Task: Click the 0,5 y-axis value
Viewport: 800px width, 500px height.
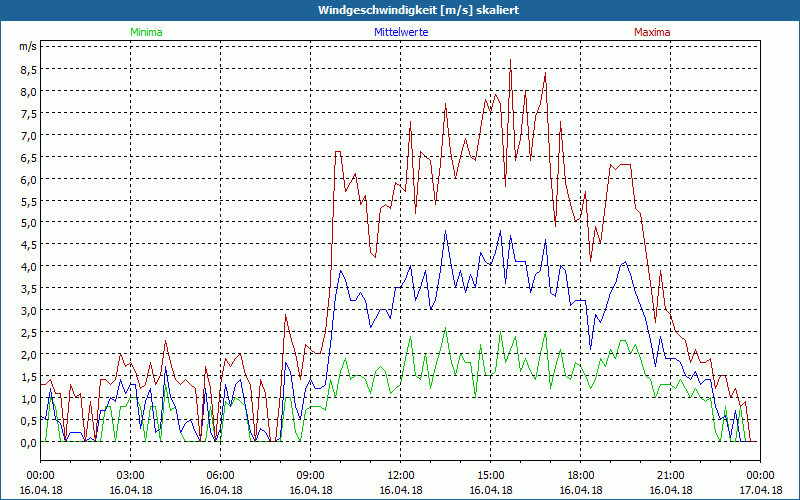Action: (28, 420)
